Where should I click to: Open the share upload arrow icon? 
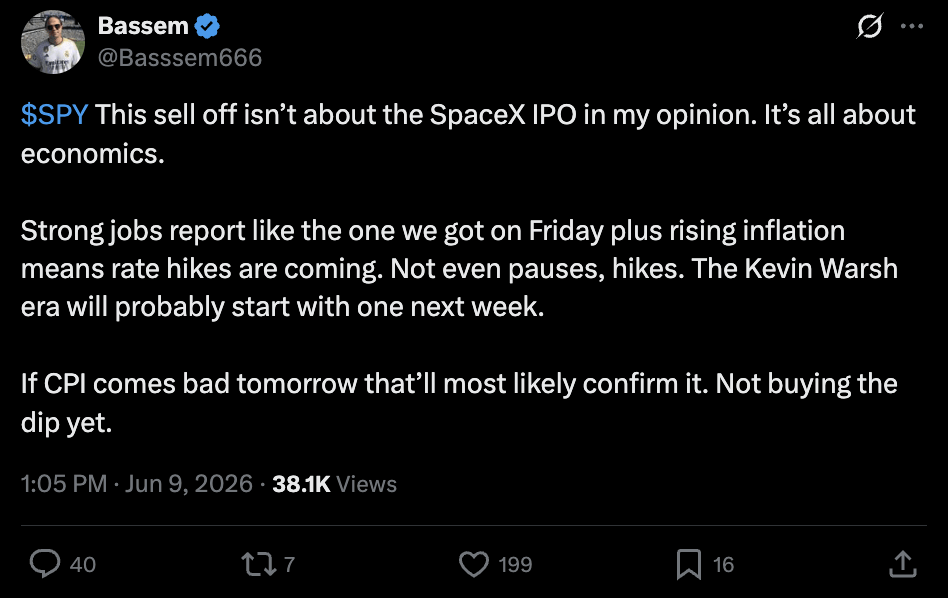(903, 564)
